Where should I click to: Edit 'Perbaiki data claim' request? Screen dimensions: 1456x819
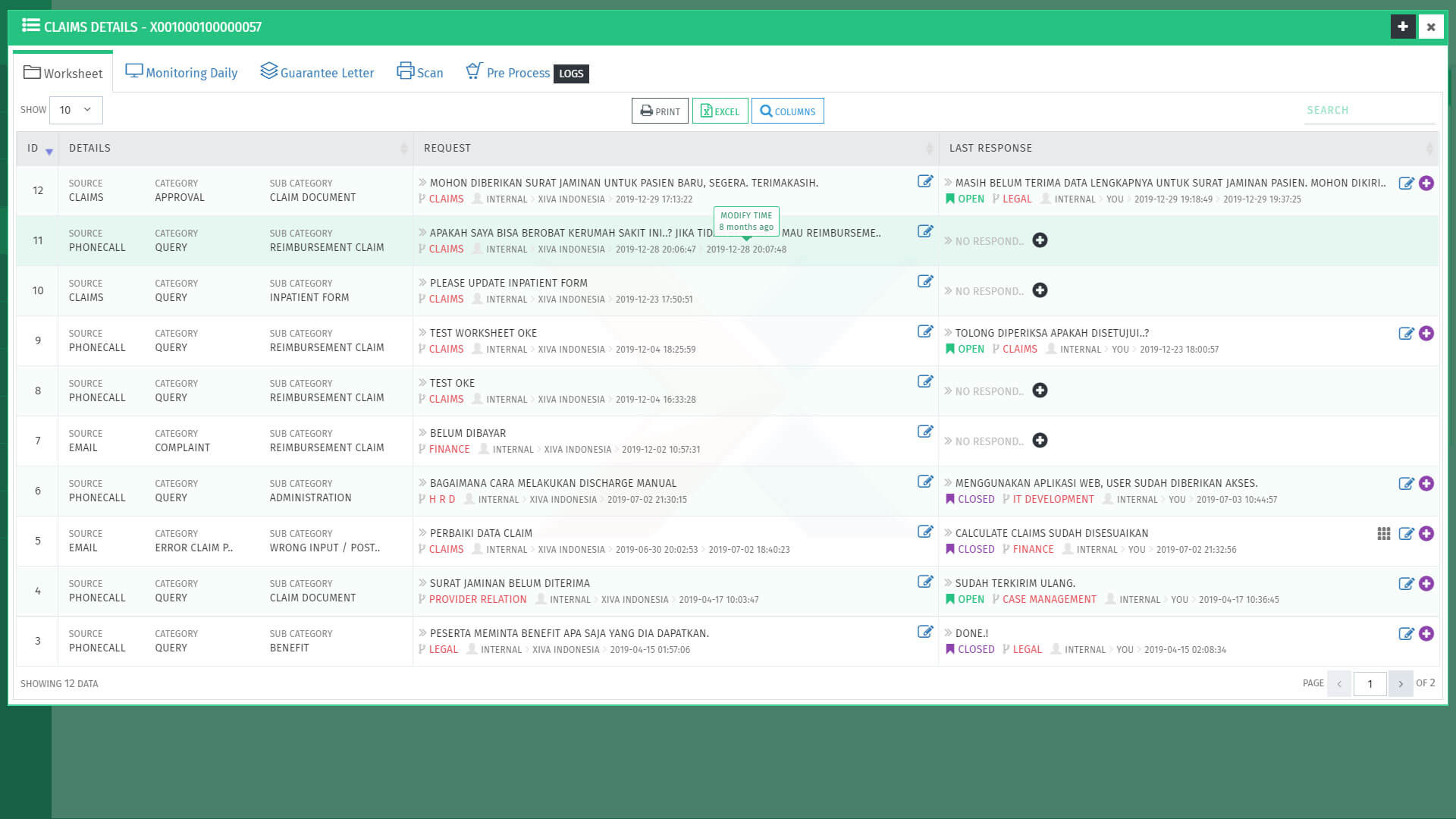(925, 532)
